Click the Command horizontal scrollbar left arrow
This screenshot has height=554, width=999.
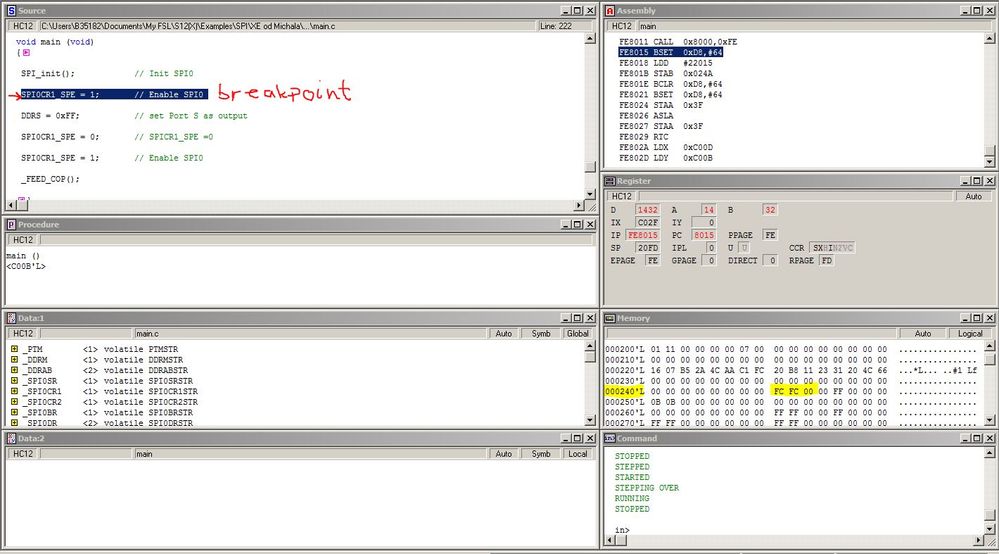(610, 541)
